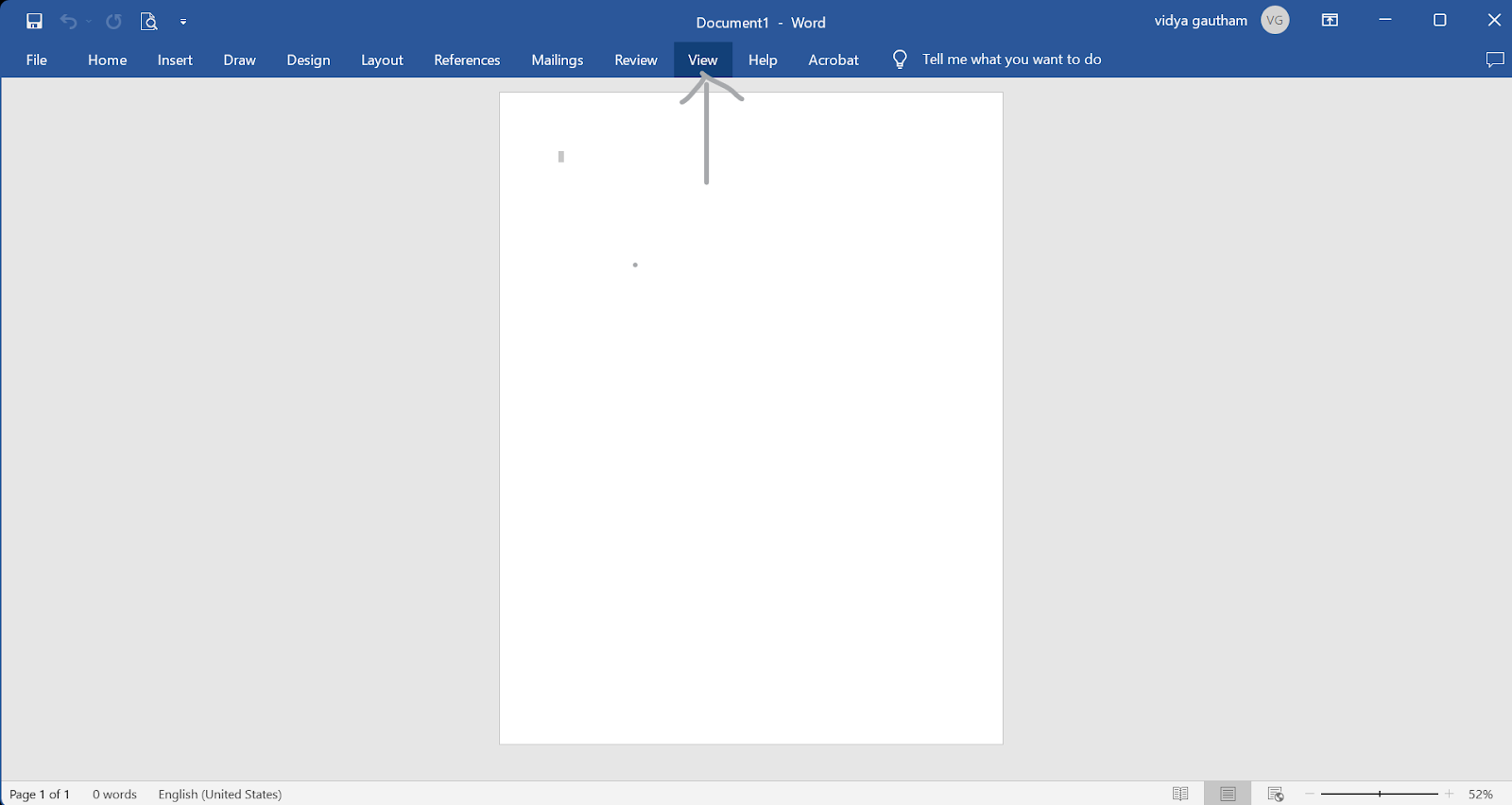Click 'English (United States)' language indicator
The height and width of the screenshot is (805, 1512).
coord(220,794)
